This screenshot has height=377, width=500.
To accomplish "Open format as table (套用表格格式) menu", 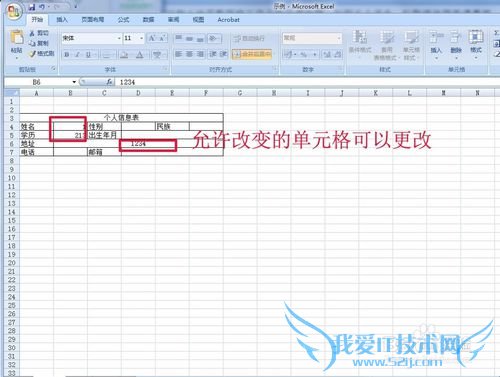I will pos(387,45).
